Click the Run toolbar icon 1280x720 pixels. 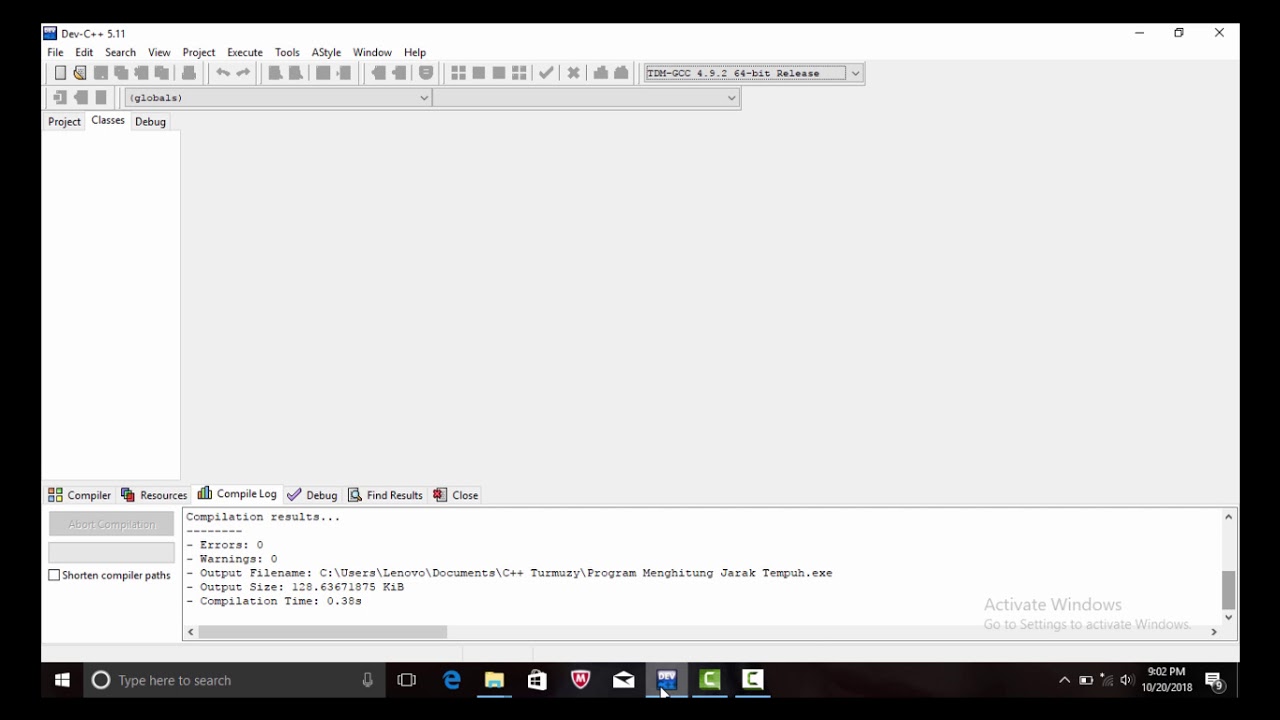[478, 73]
